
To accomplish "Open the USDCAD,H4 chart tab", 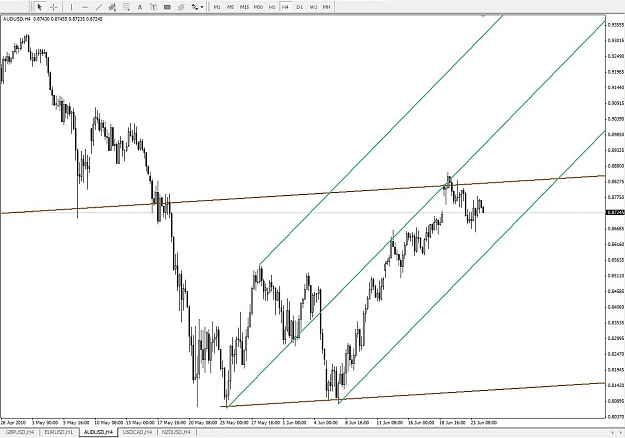I will 138,432.
